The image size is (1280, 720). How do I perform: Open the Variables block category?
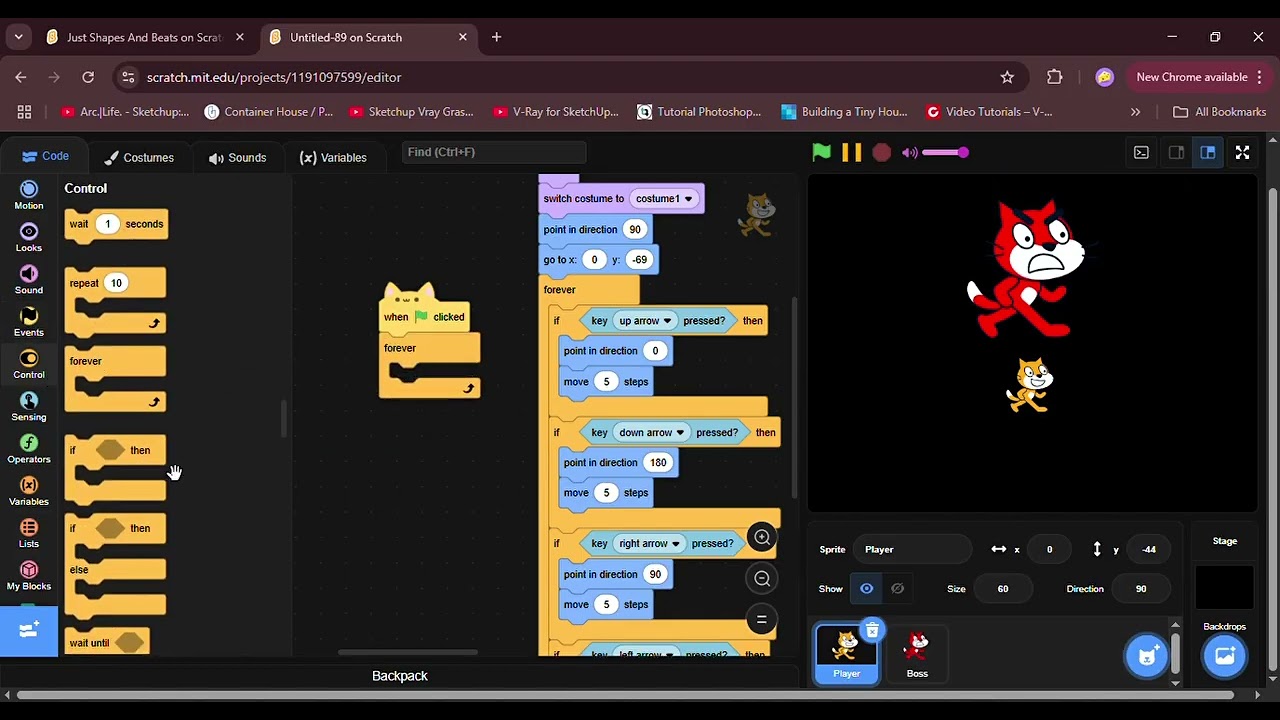click(x=29, y=490)
